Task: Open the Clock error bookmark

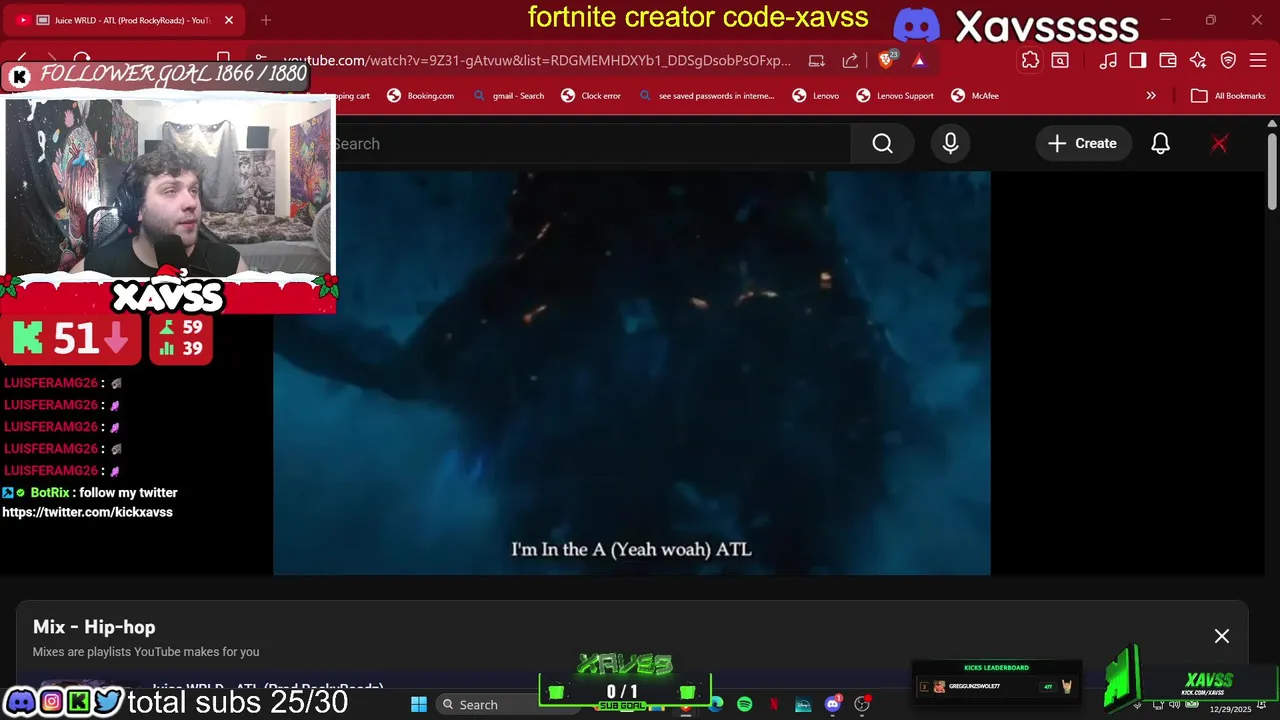Action: (x=591, y=96)
